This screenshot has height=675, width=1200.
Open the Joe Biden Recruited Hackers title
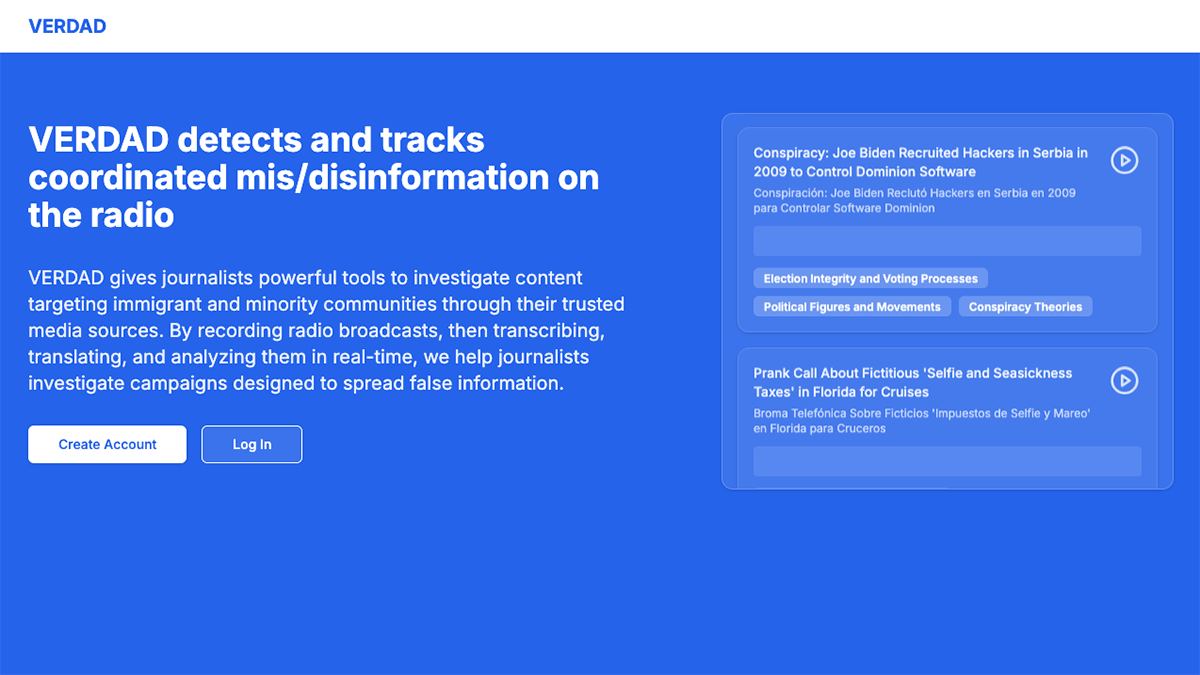[x=920, y=162]
